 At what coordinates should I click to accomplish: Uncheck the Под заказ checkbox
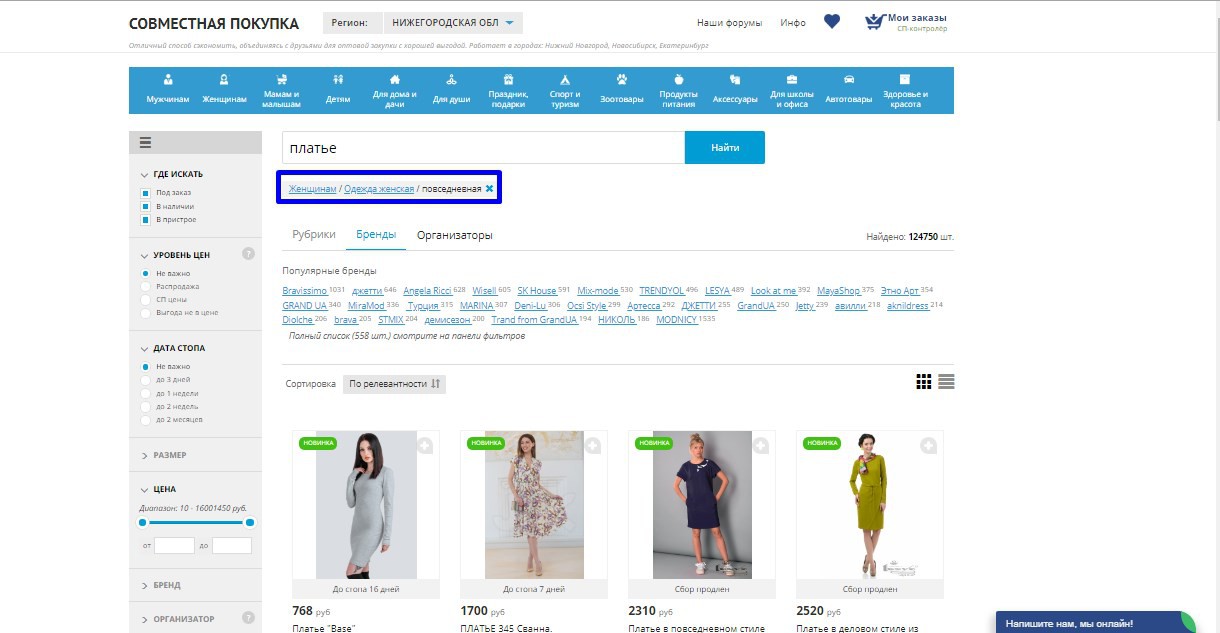pos(146,193)
